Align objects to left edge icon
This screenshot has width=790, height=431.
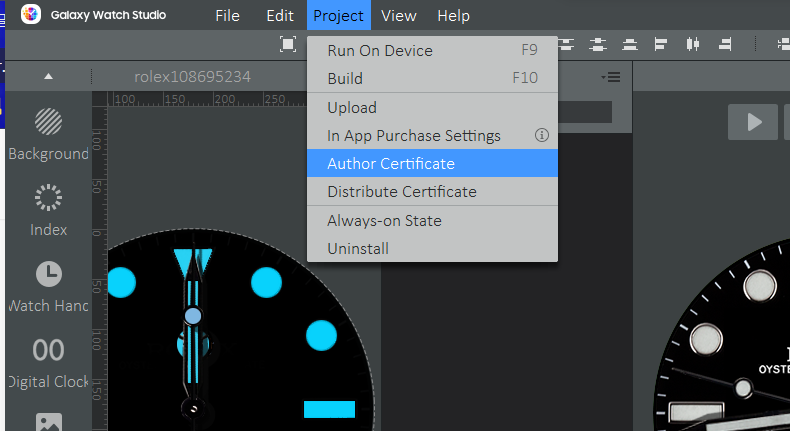[661, 44]
